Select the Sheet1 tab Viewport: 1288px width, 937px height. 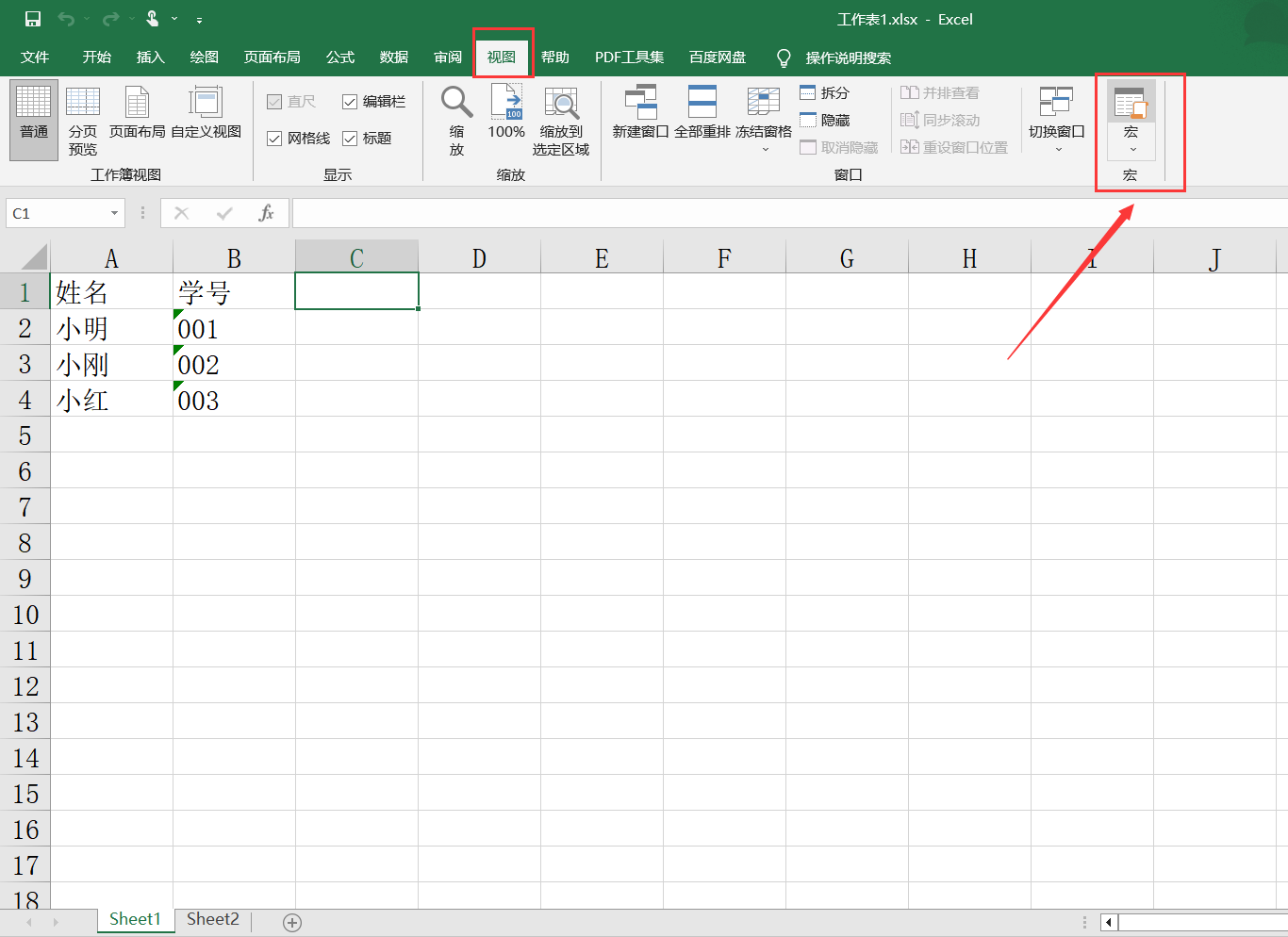(135, 920)
